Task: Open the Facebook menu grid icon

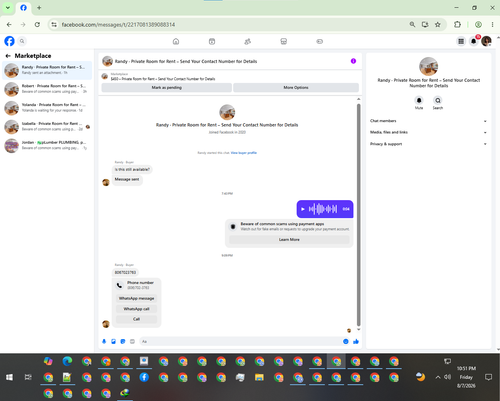Action: [x=461, y=41]
